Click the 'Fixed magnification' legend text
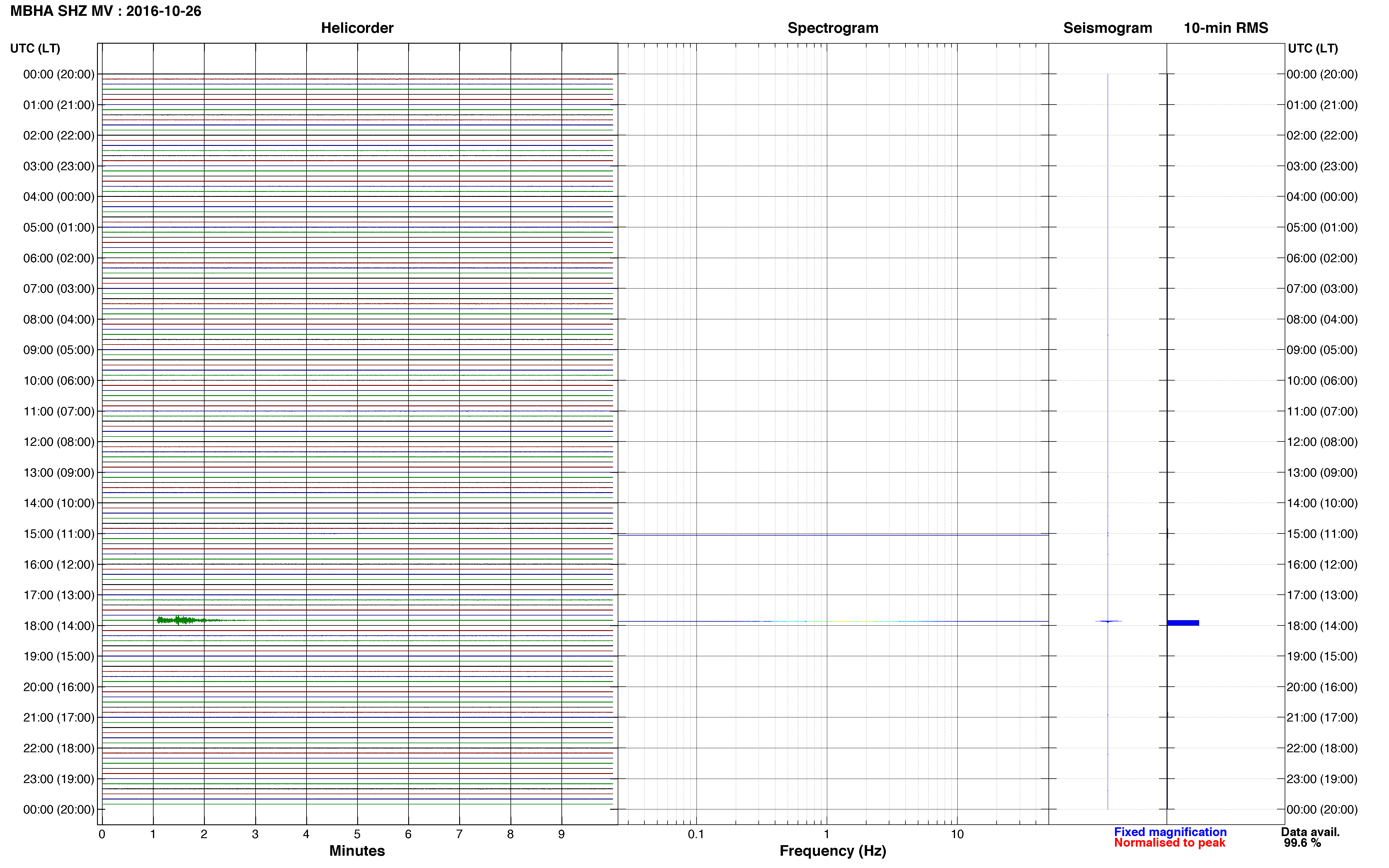Image resolution: width=1389 pixels, height=868 pixels. pyautogui.click(x=1170, y=832)
